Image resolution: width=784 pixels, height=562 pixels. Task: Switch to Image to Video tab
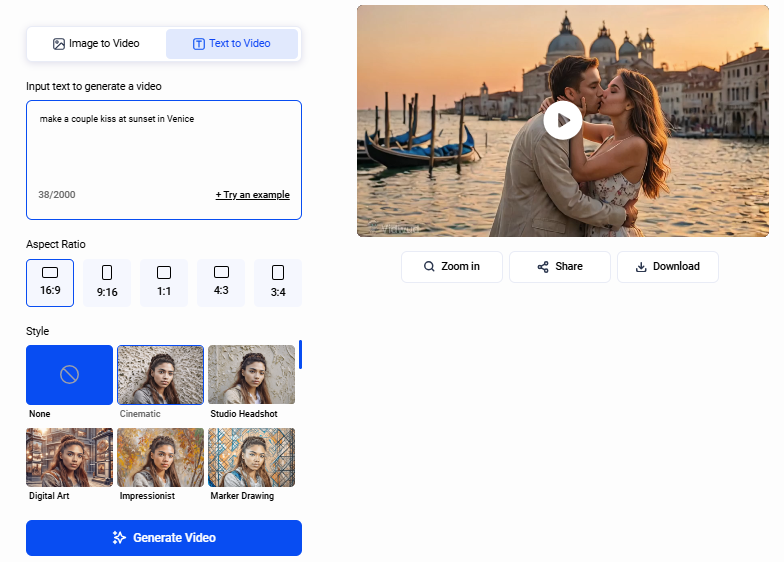(96, 44)
